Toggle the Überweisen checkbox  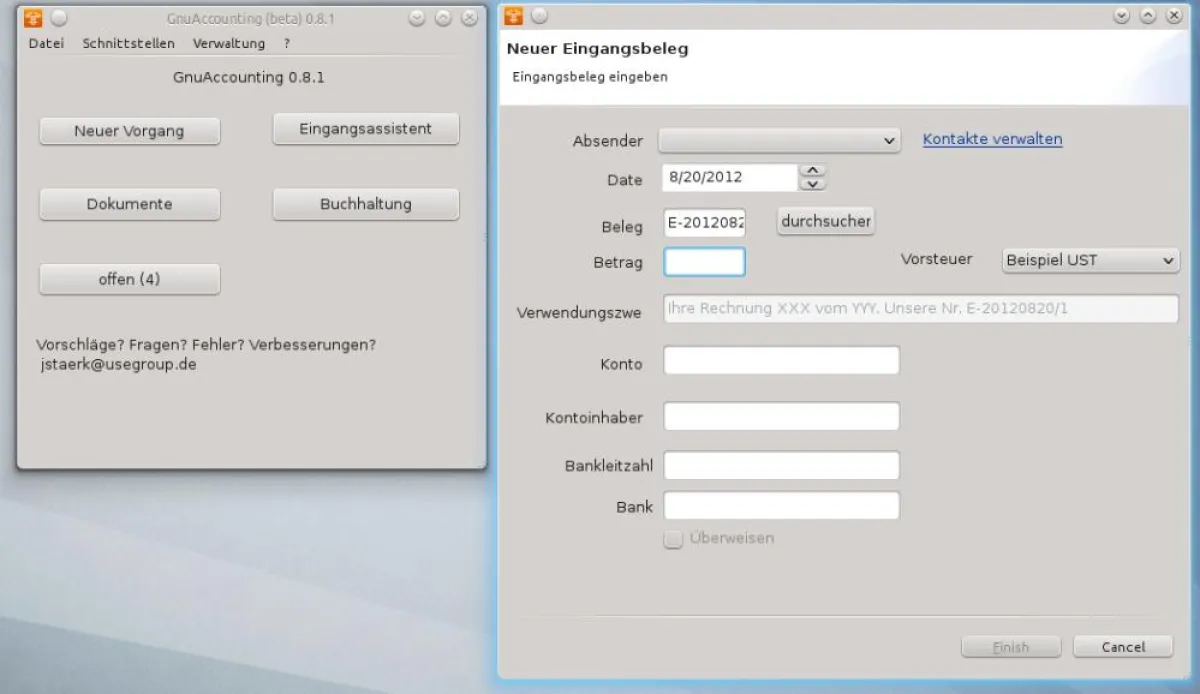(x=673, y=539)
